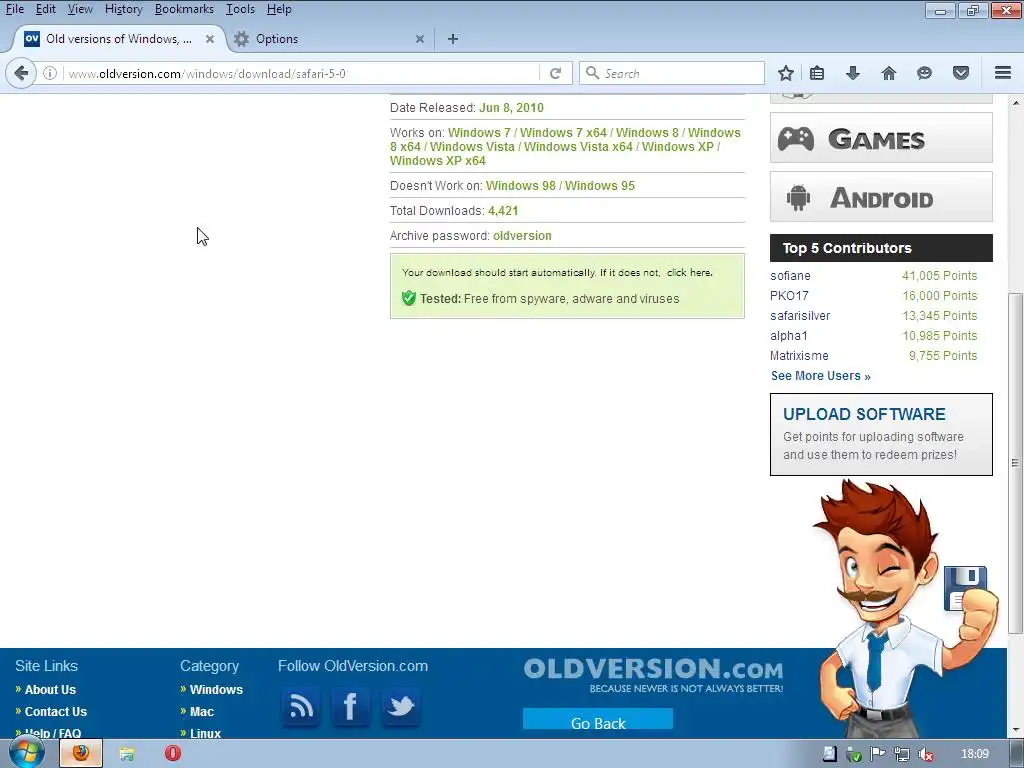Click in the Firefox Search field
The height and width of the screenshot is (768, 1024).
pyautogui.click(x=672, y=73)
